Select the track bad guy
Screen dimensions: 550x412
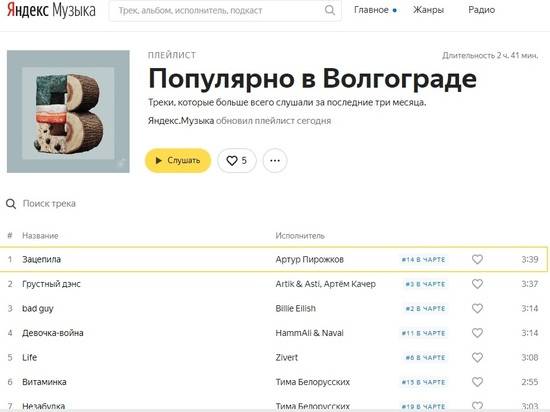[38, 309]
